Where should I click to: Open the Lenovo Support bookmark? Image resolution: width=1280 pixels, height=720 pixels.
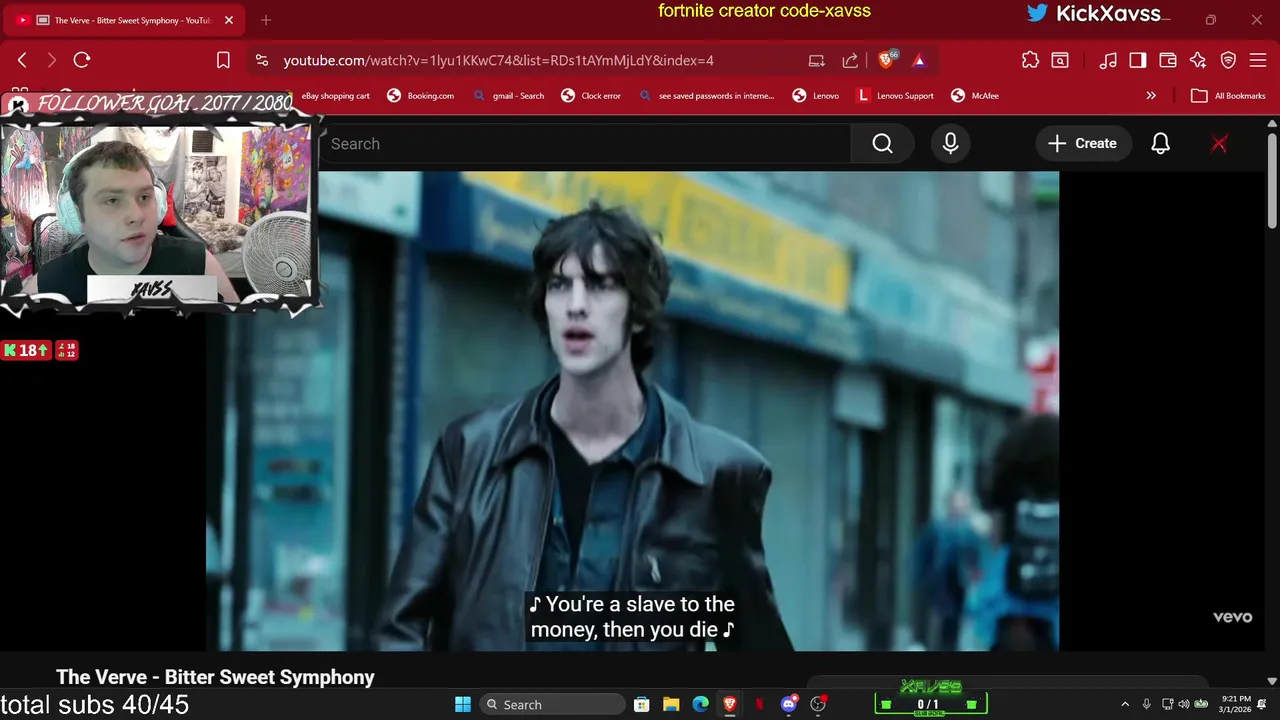[x=895, y=96]
